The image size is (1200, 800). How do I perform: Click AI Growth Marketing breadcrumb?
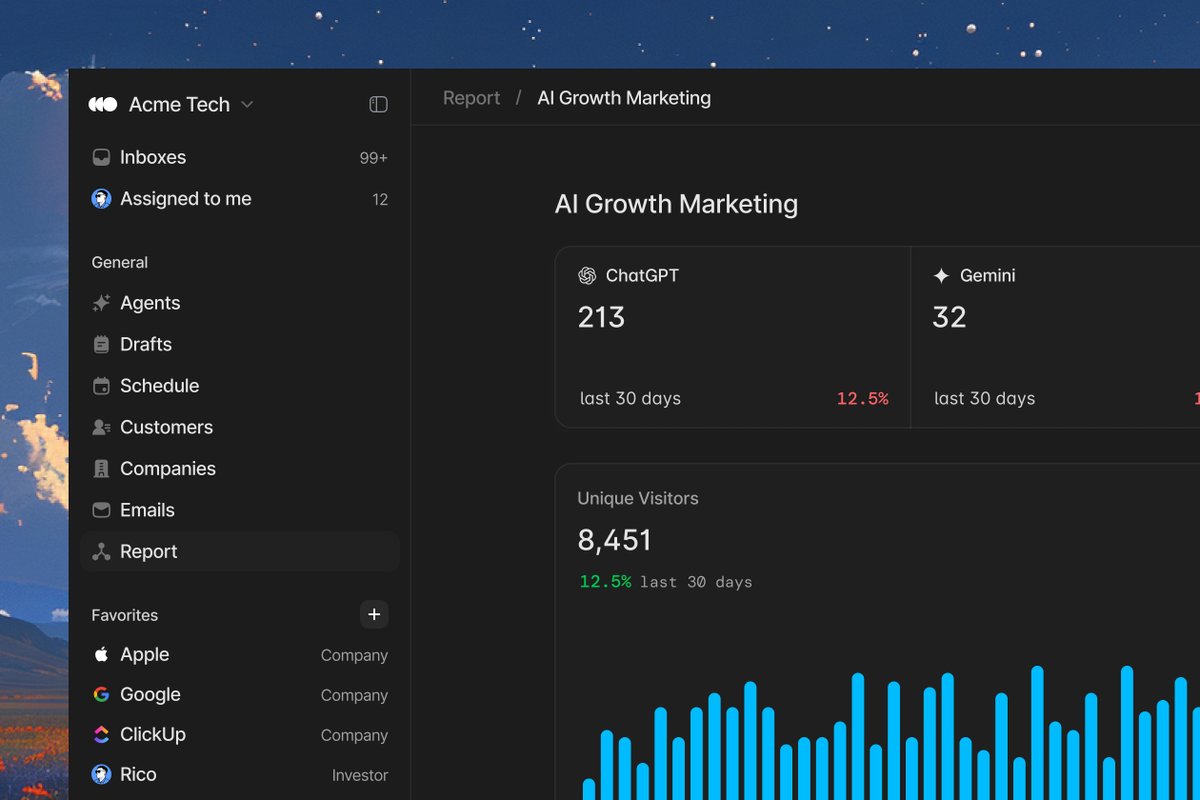pos(624,98)
